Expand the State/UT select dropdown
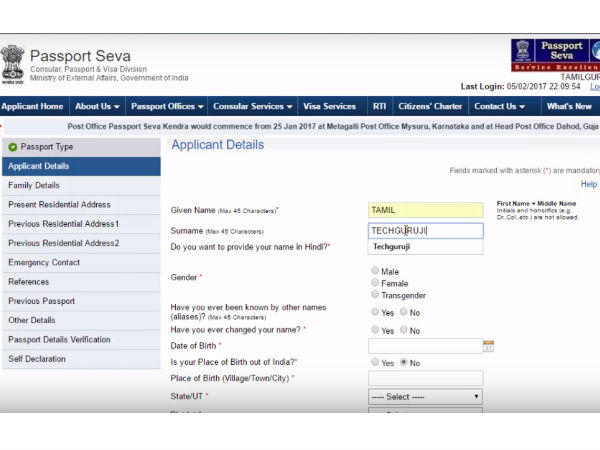This screenshot has height=450, width=600. pos(425,396)
